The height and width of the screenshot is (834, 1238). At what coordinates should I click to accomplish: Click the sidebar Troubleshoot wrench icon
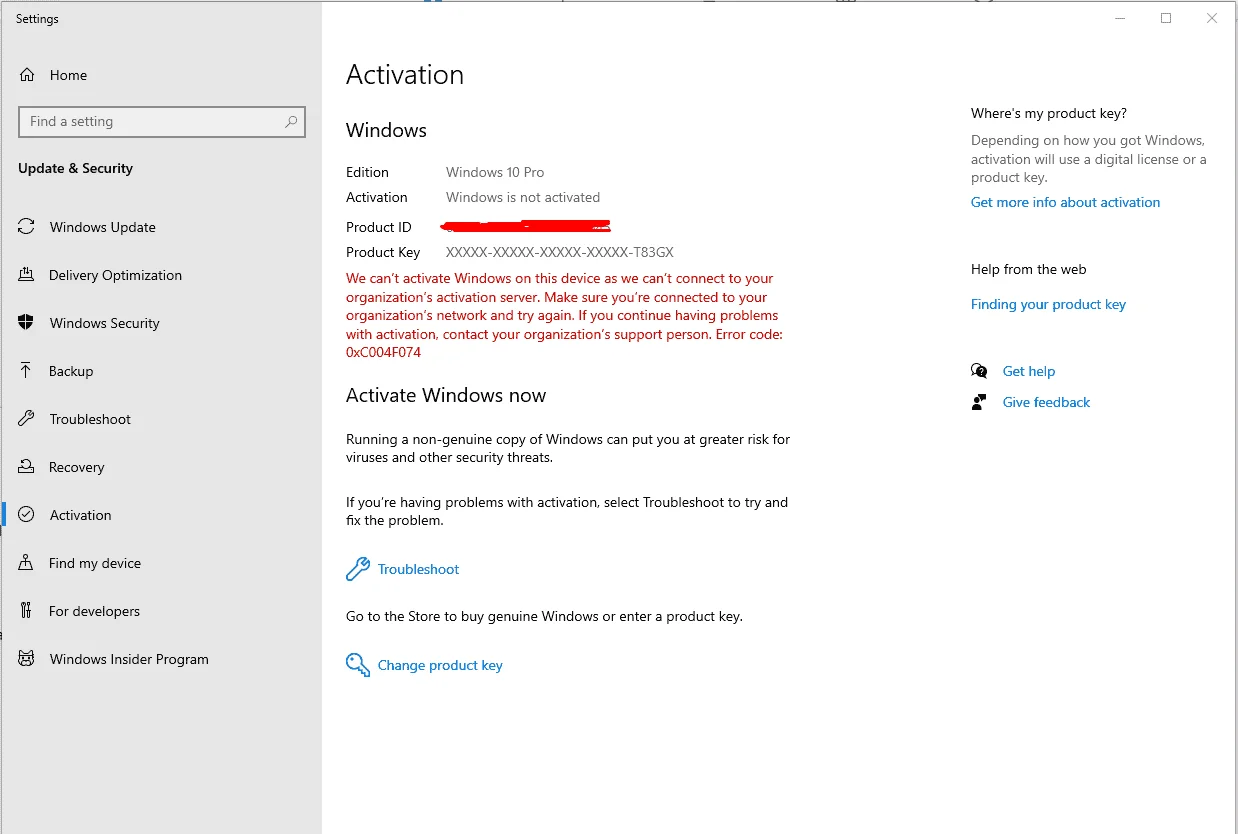click(27, 419)
